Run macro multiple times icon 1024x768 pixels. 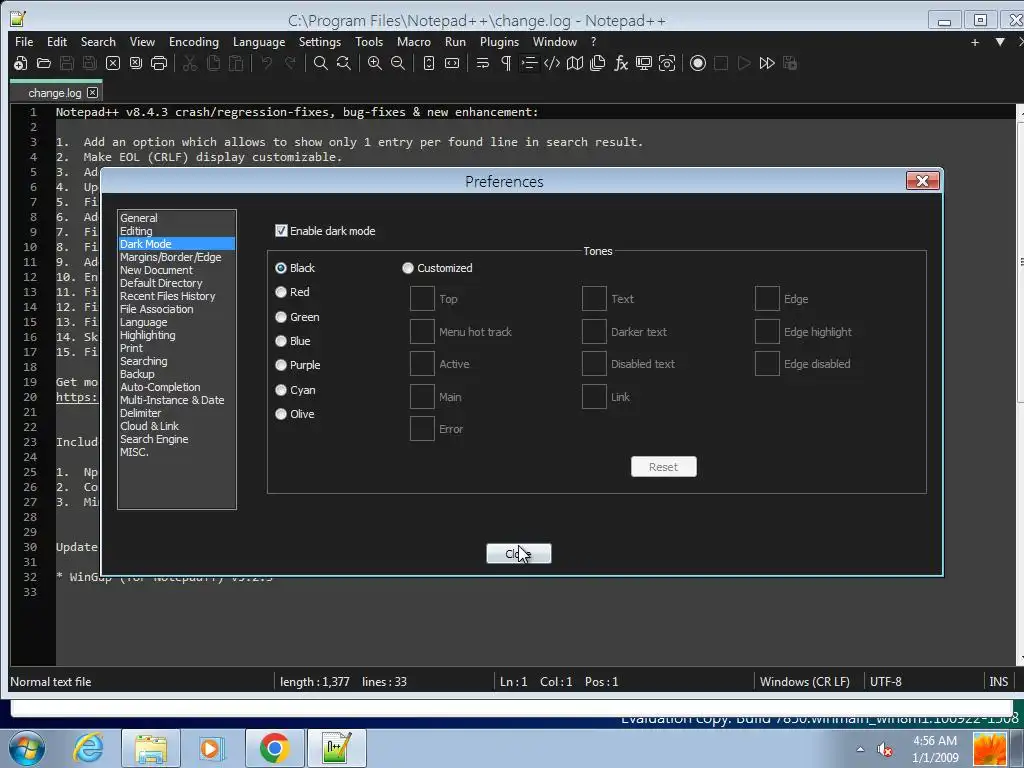coord(767,63)
